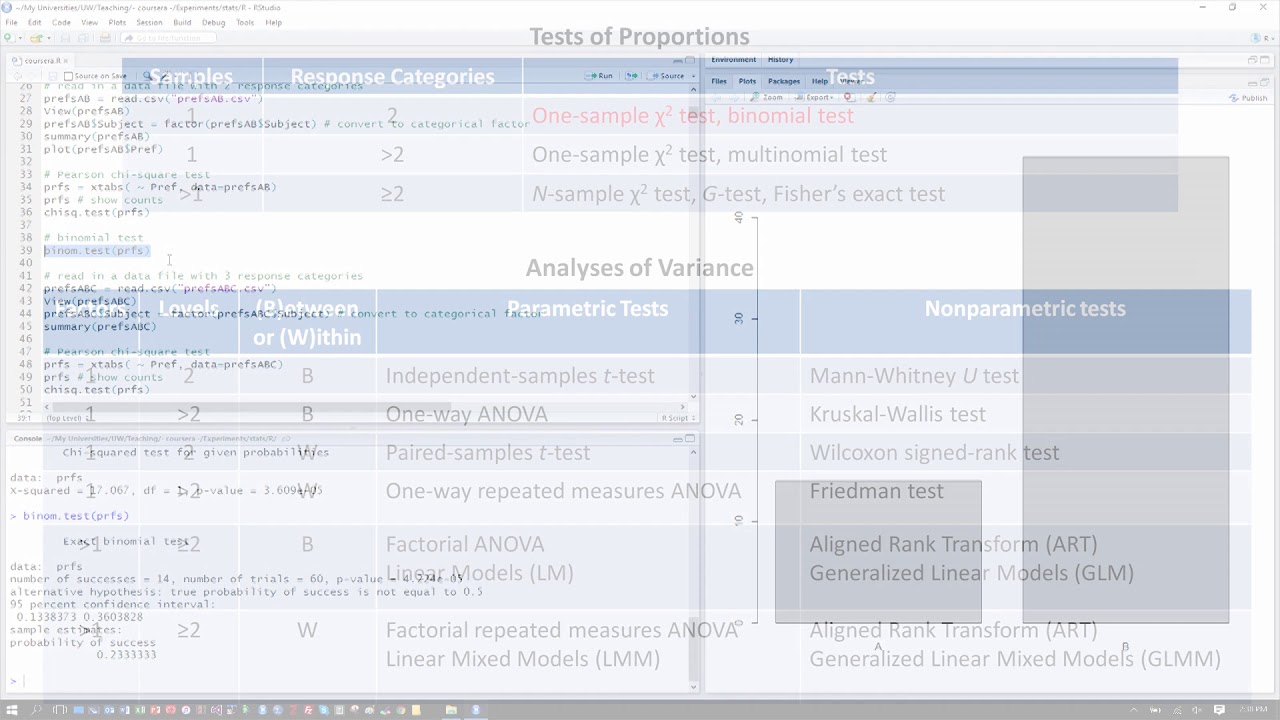
Task: Click the RStudio taskbar icon
Action: (476, 710)
